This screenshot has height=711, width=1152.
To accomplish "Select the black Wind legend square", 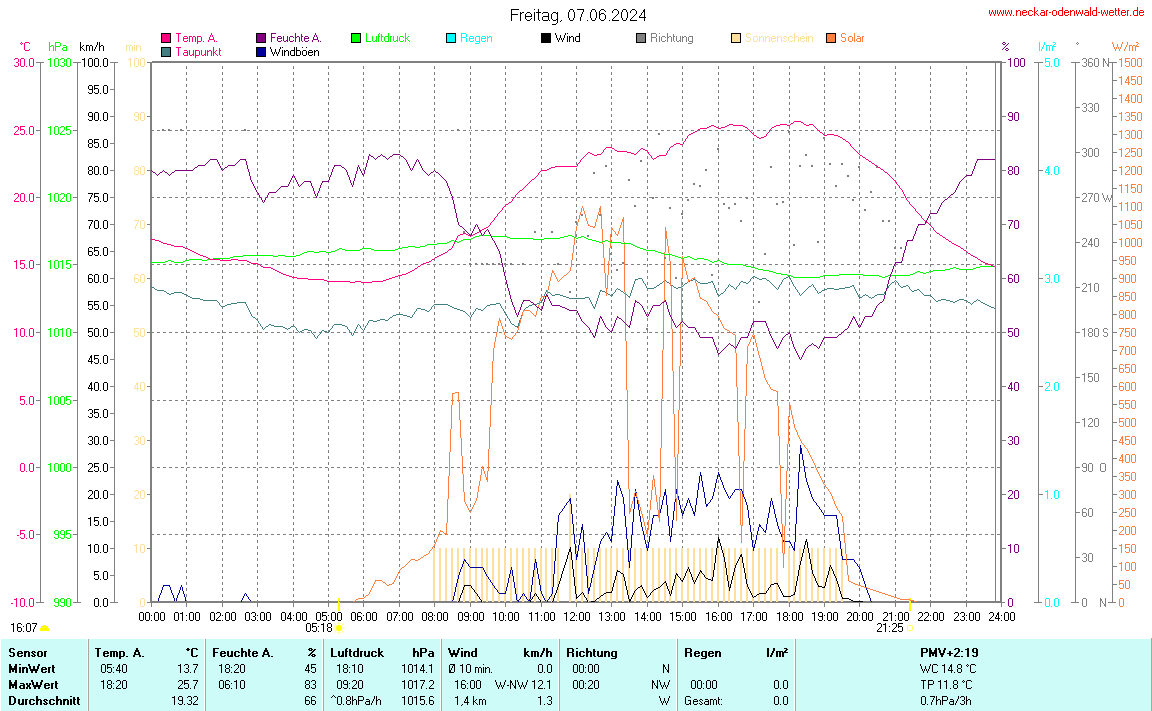I will [x=546, y=38].
